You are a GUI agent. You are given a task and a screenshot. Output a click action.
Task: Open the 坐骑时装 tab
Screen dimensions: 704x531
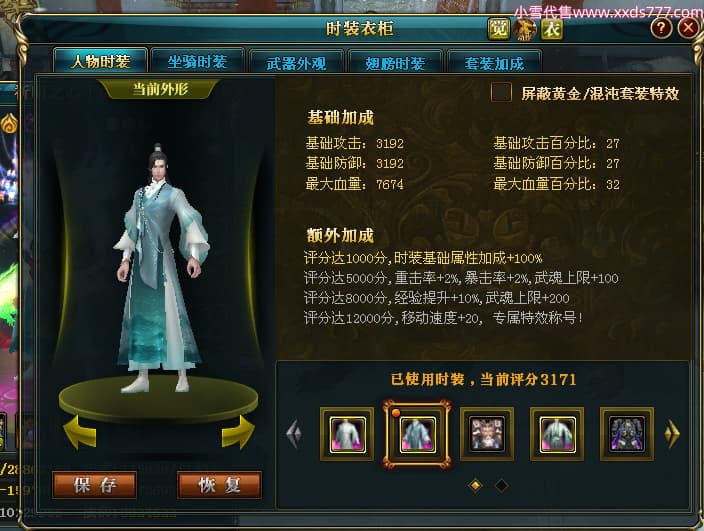tap(197, 61)
